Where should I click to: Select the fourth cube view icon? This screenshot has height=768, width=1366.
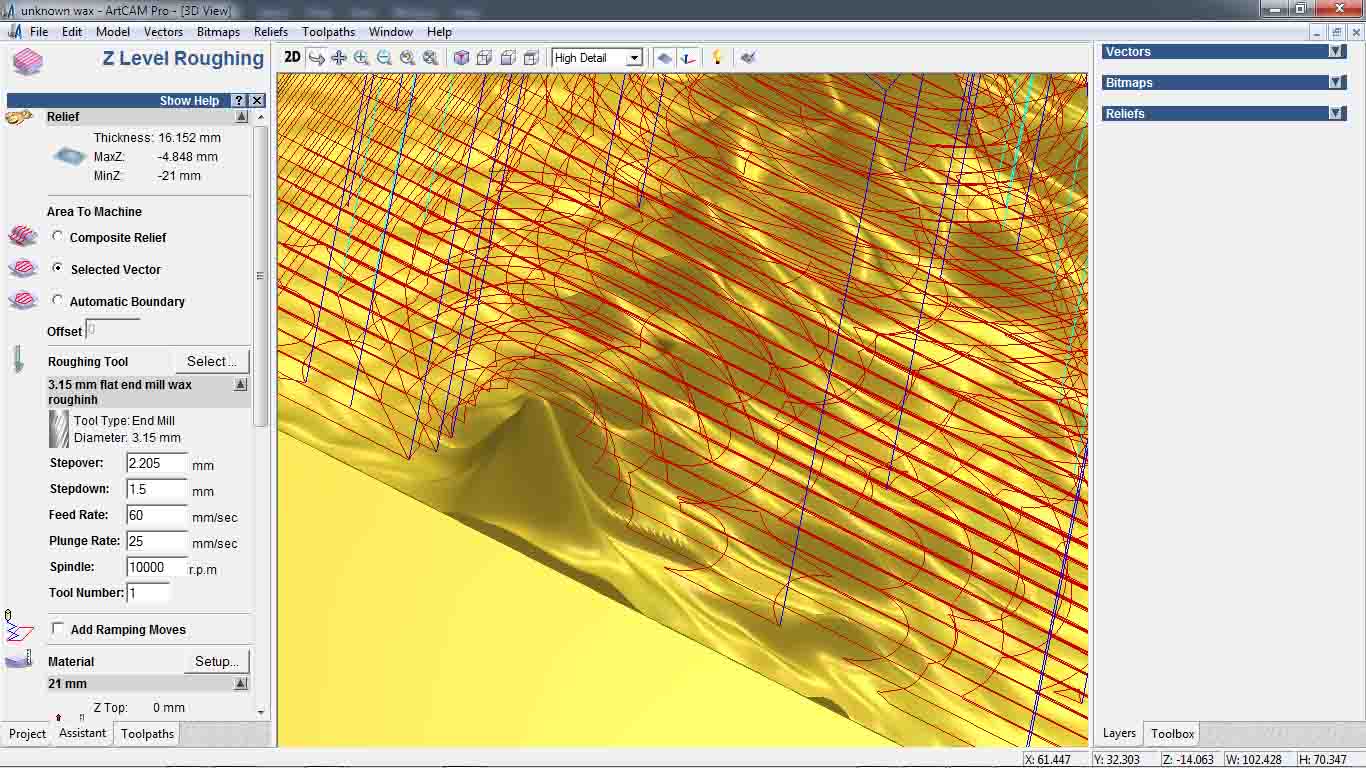(531, 58)
